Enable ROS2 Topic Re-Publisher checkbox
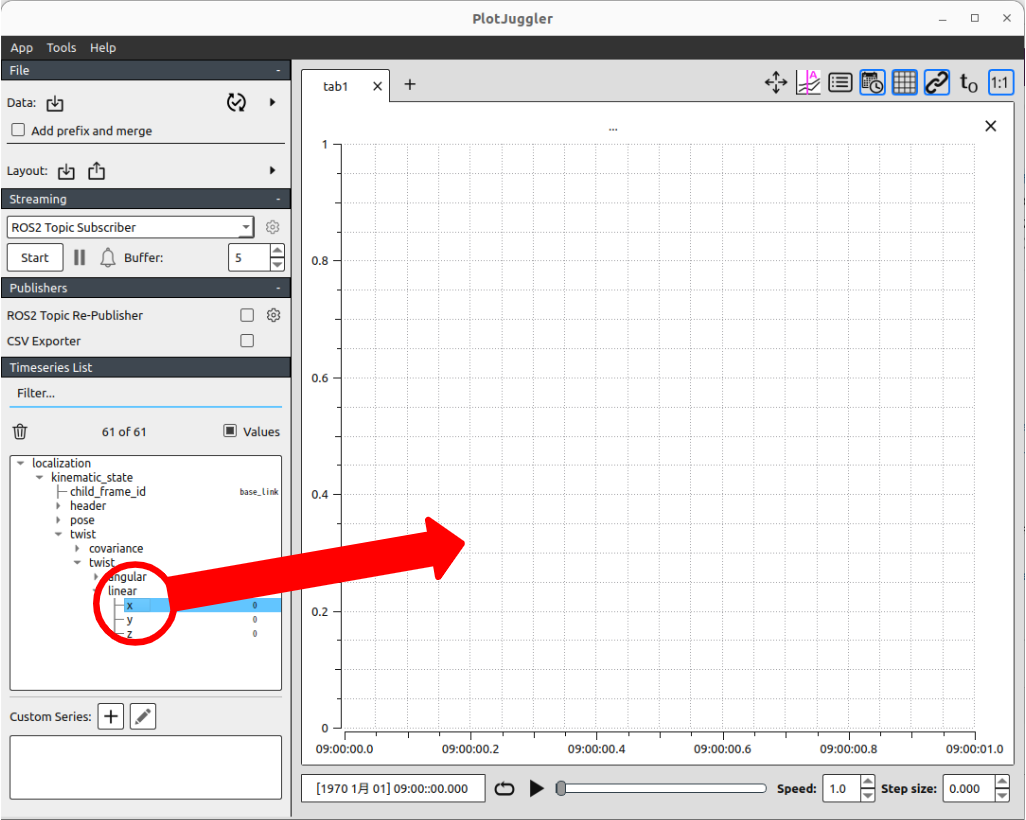Screen dimensions: 1026x820 [247, 315]
